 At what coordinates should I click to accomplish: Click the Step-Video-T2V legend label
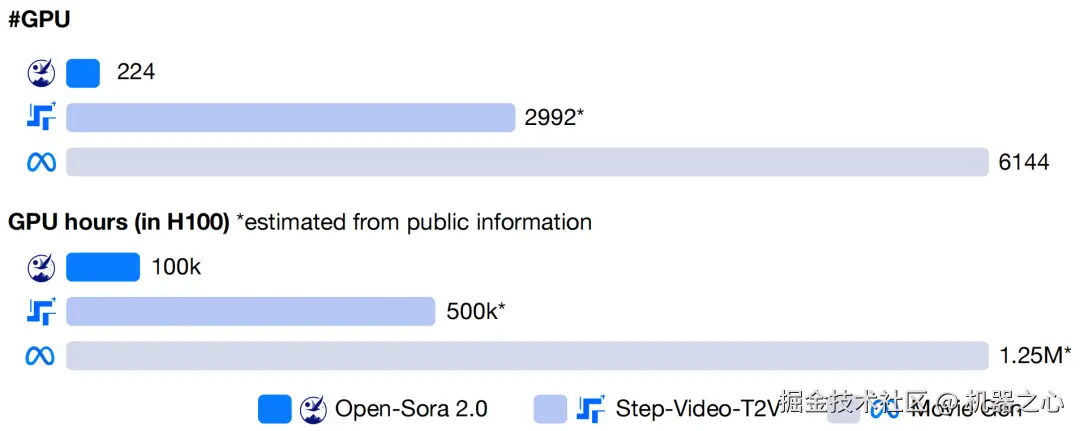(x=697, y=409)
